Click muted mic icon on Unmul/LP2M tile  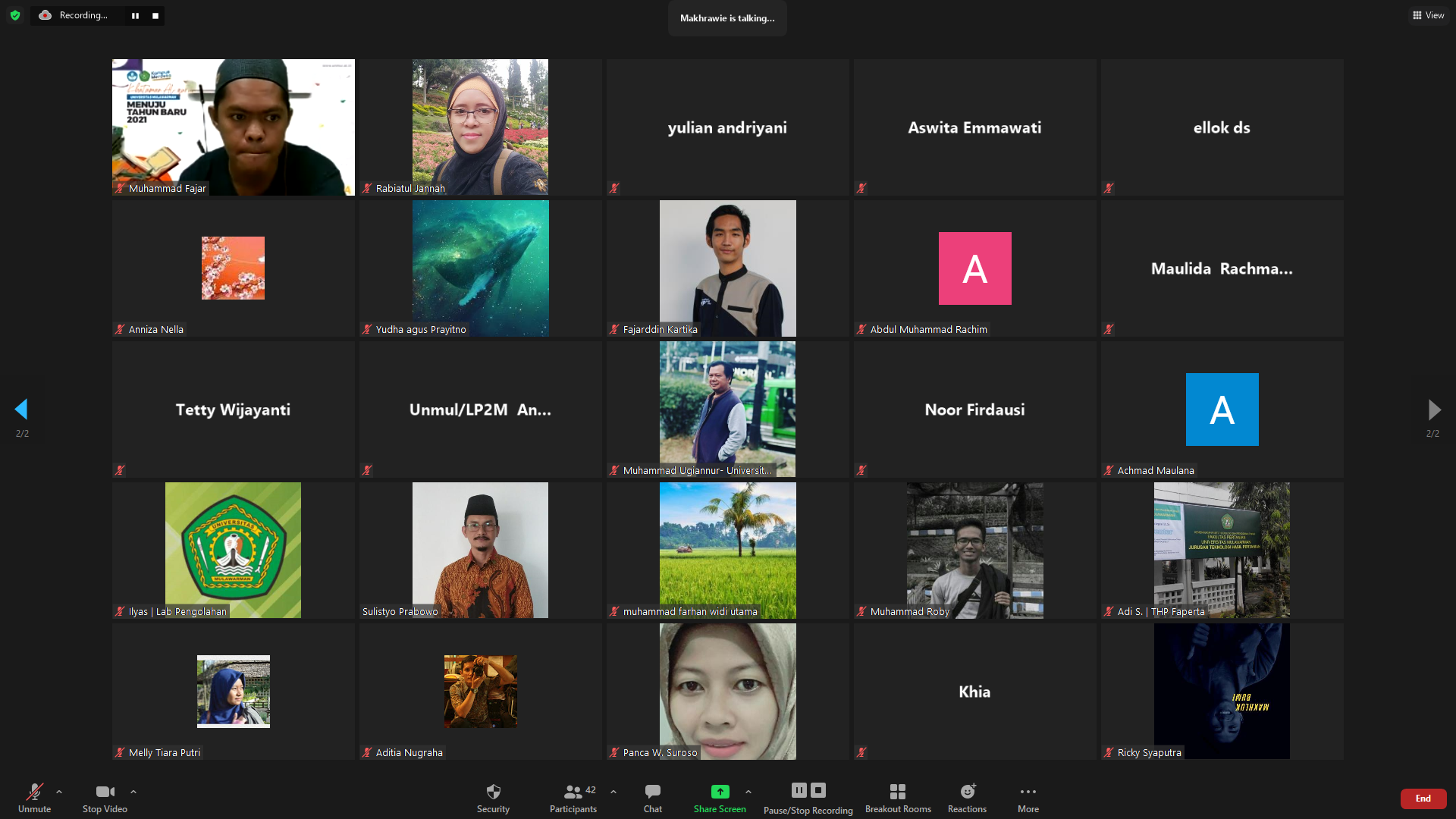[x=367, y=470]
